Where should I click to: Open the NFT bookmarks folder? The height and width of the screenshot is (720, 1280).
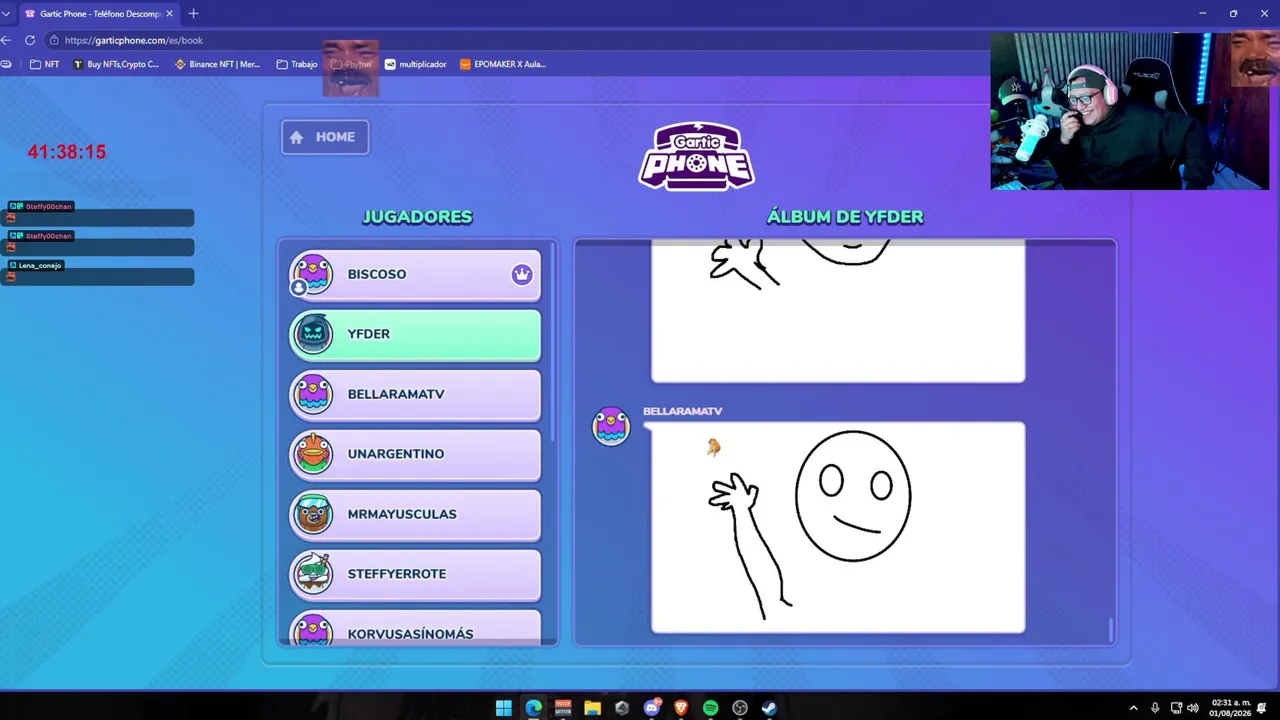point(44,64)
